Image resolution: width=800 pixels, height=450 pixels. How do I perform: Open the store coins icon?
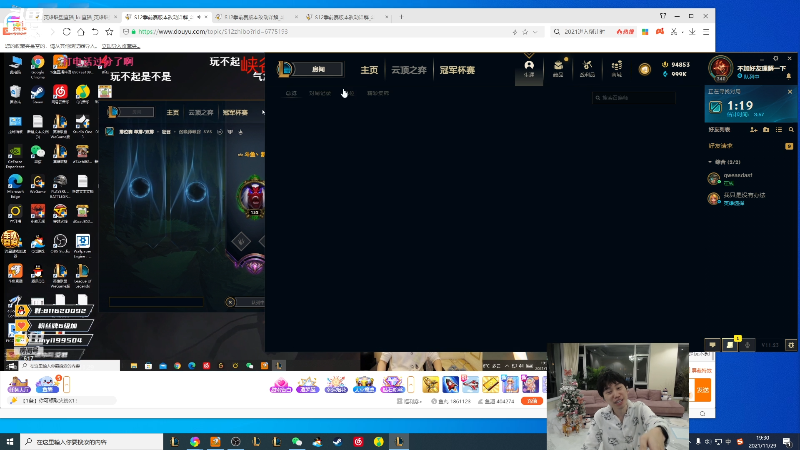coord(616,68)
